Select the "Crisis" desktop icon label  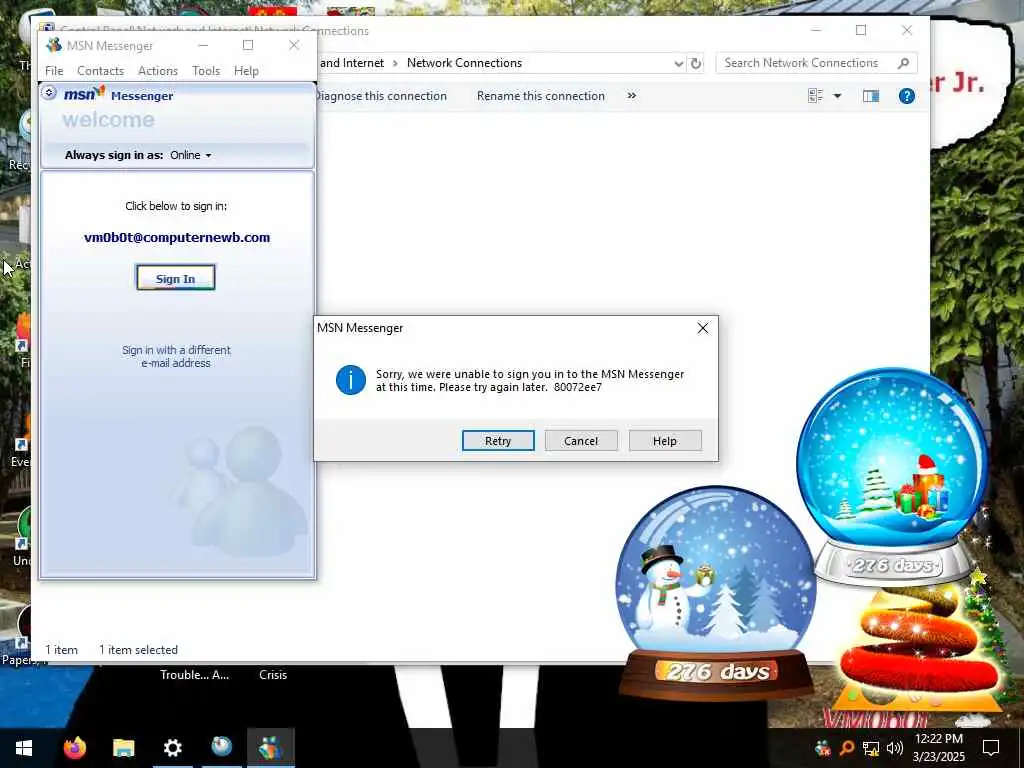pyautogui.click(x=273, y=675)
